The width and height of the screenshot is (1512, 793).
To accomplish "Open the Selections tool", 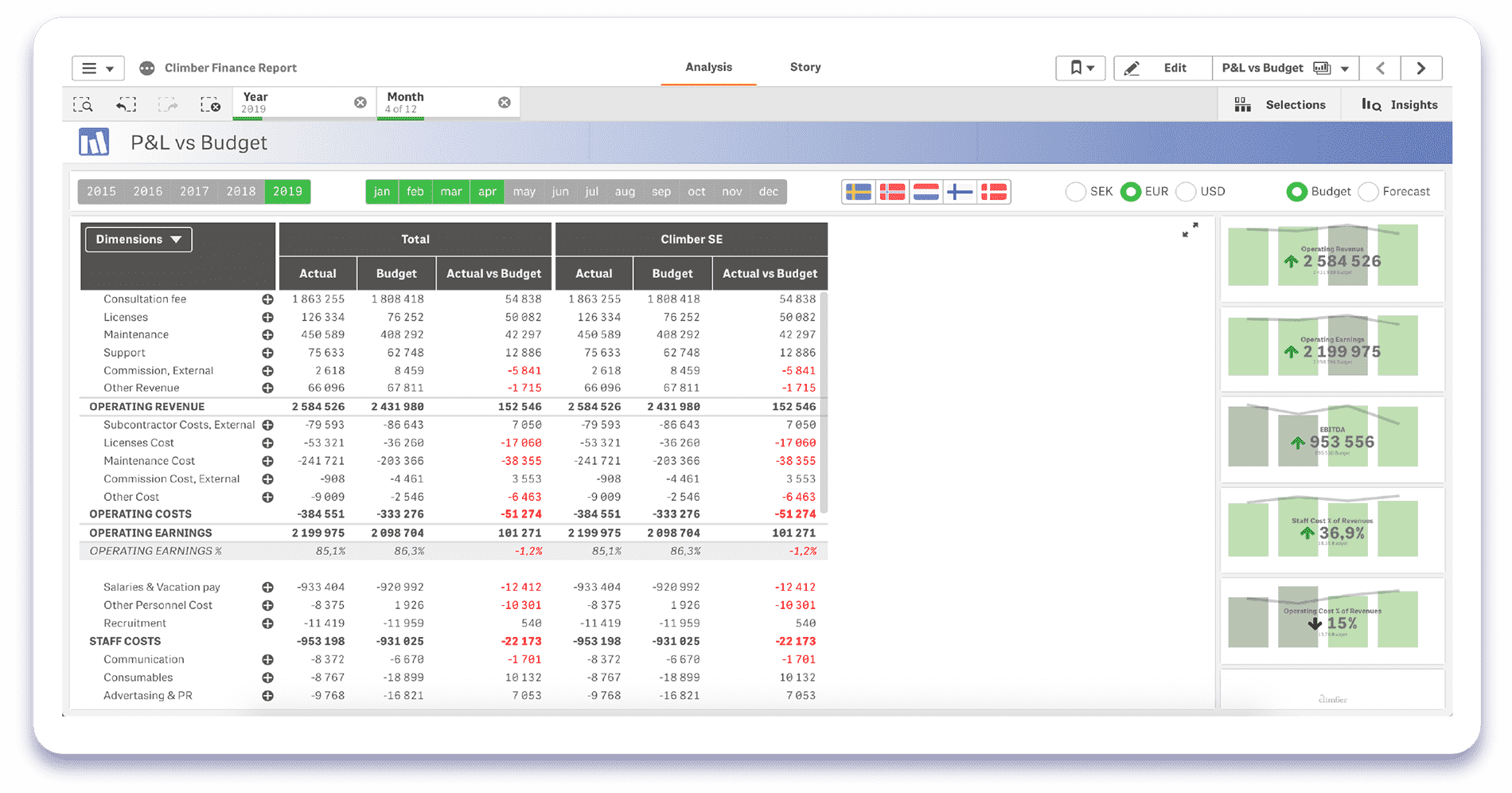I will pos(1280,104).
